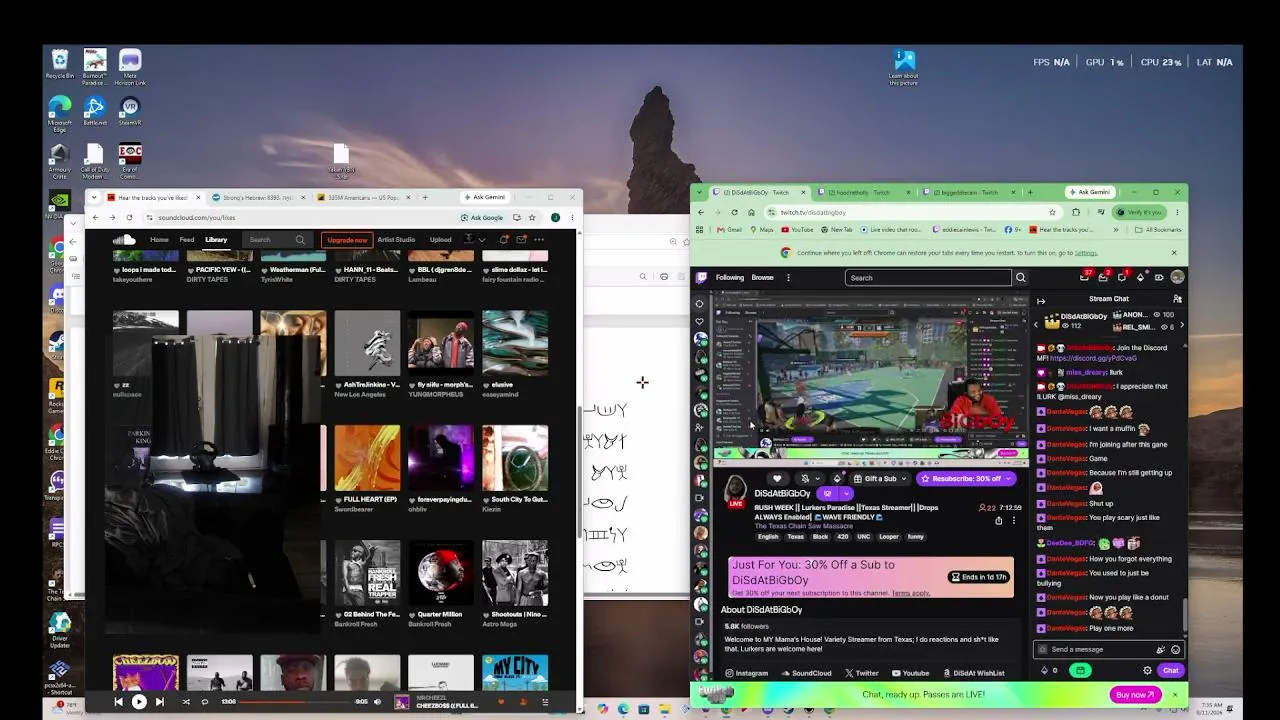Open SoundCloud Chrome tab search dropdown
The image size is (1280, 720).
92,197
